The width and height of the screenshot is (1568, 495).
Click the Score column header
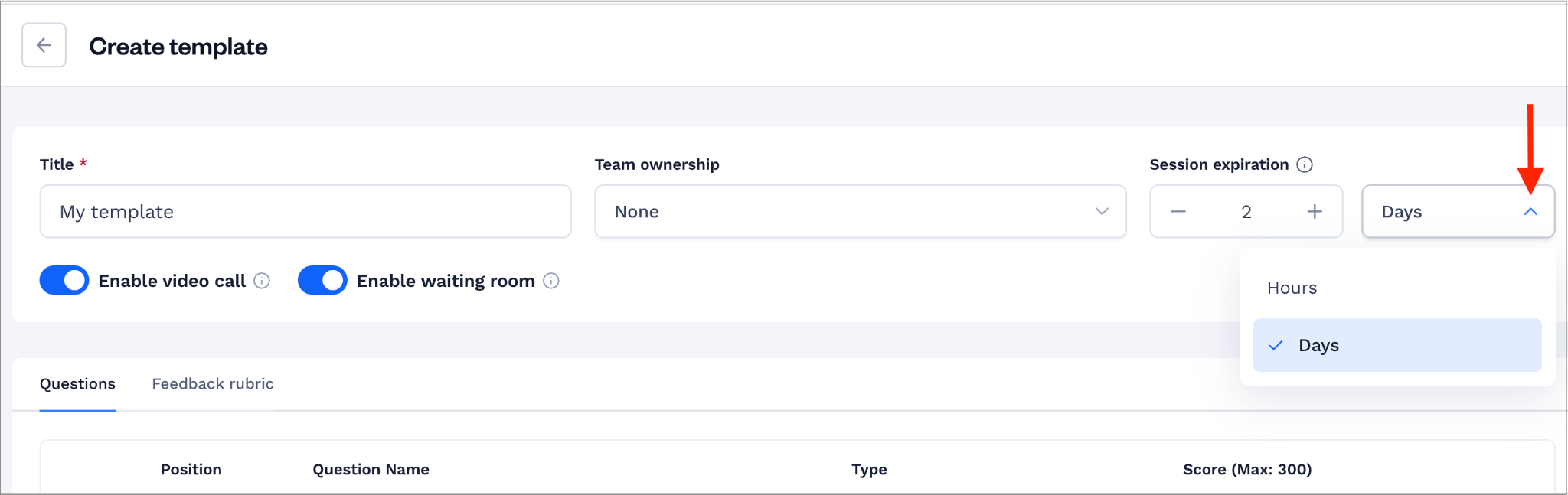tap(1247, 469)
